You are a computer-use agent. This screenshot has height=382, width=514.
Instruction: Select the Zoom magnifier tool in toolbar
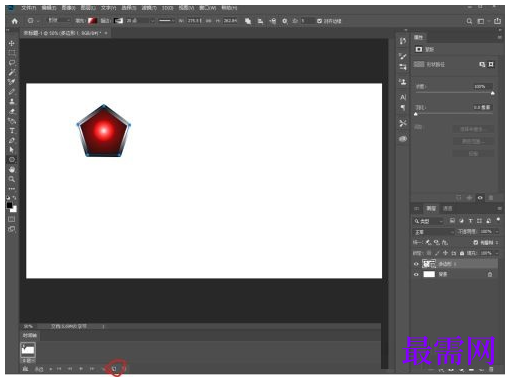(x=12, y=179)
